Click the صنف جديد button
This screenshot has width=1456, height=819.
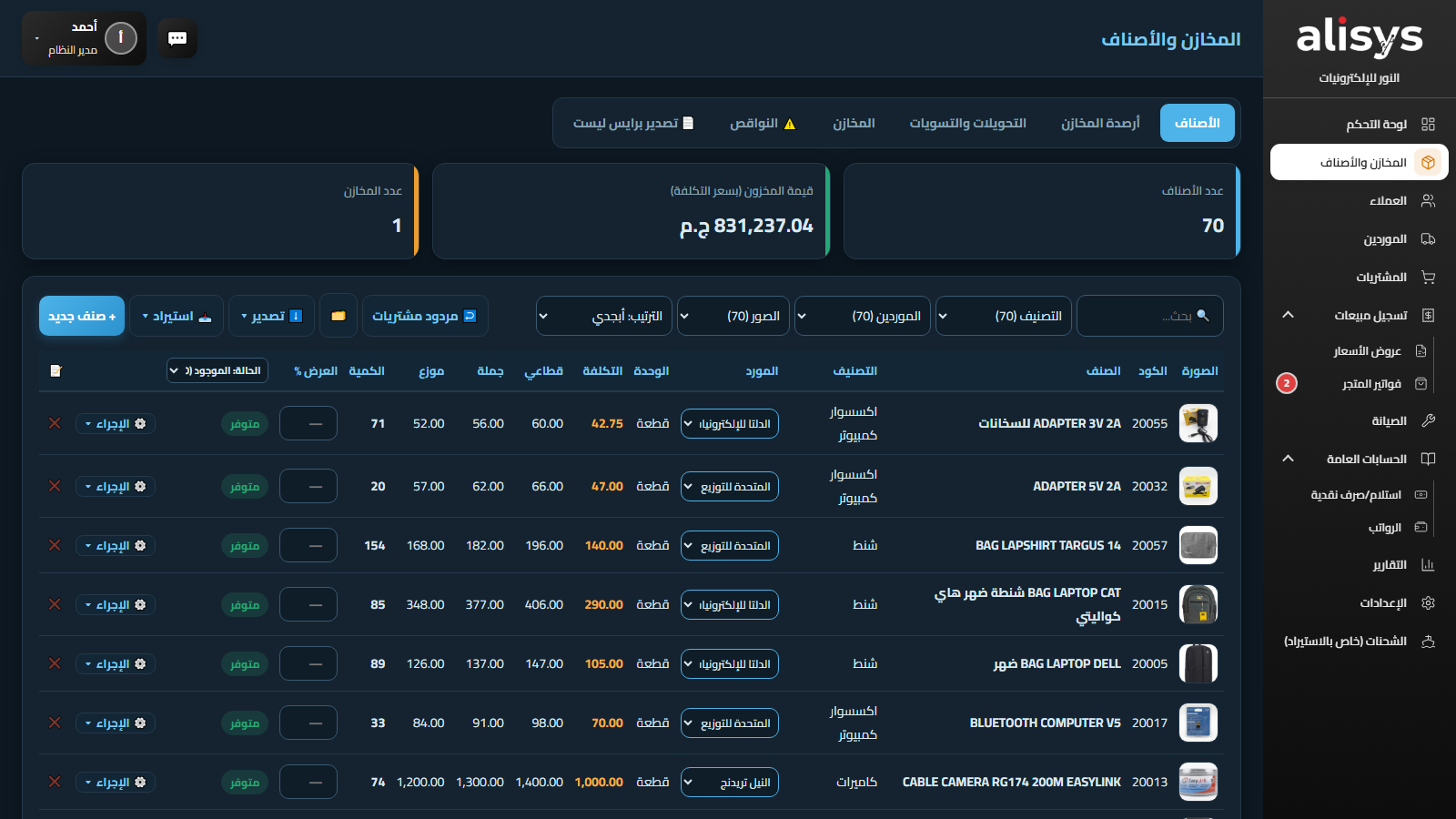coord(82,316)
